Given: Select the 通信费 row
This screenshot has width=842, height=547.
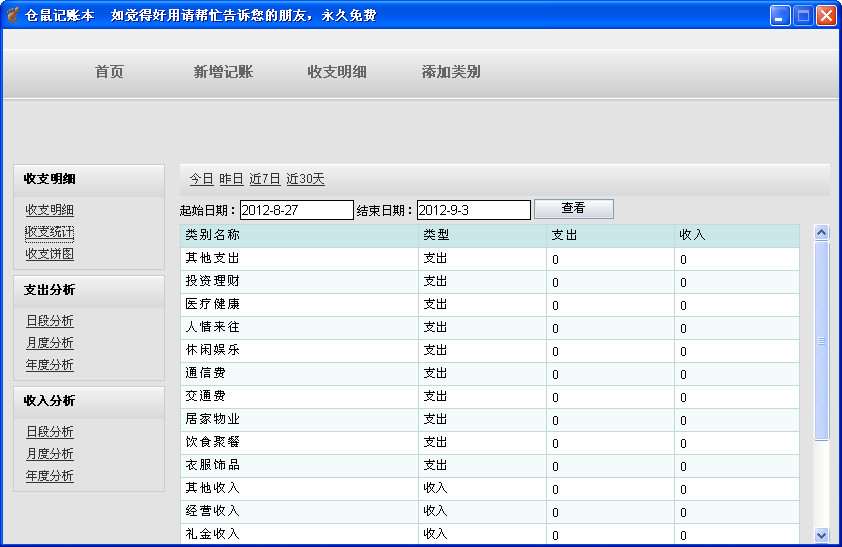Looking at the screenshot, I should pos(490,374).
